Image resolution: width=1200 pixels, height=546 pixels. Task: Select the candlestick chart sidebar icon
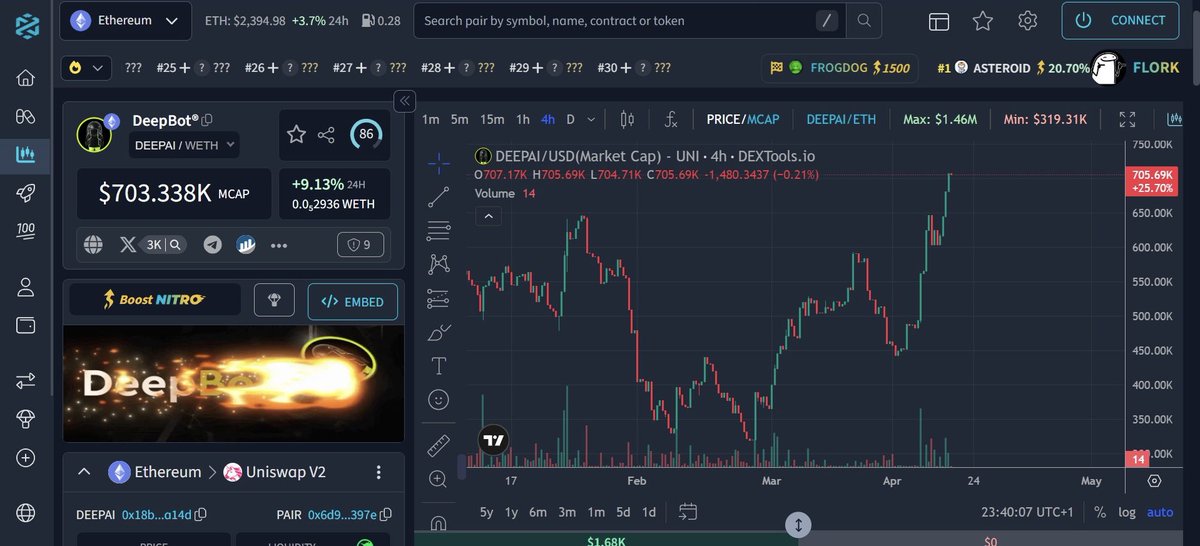point(26,155)
